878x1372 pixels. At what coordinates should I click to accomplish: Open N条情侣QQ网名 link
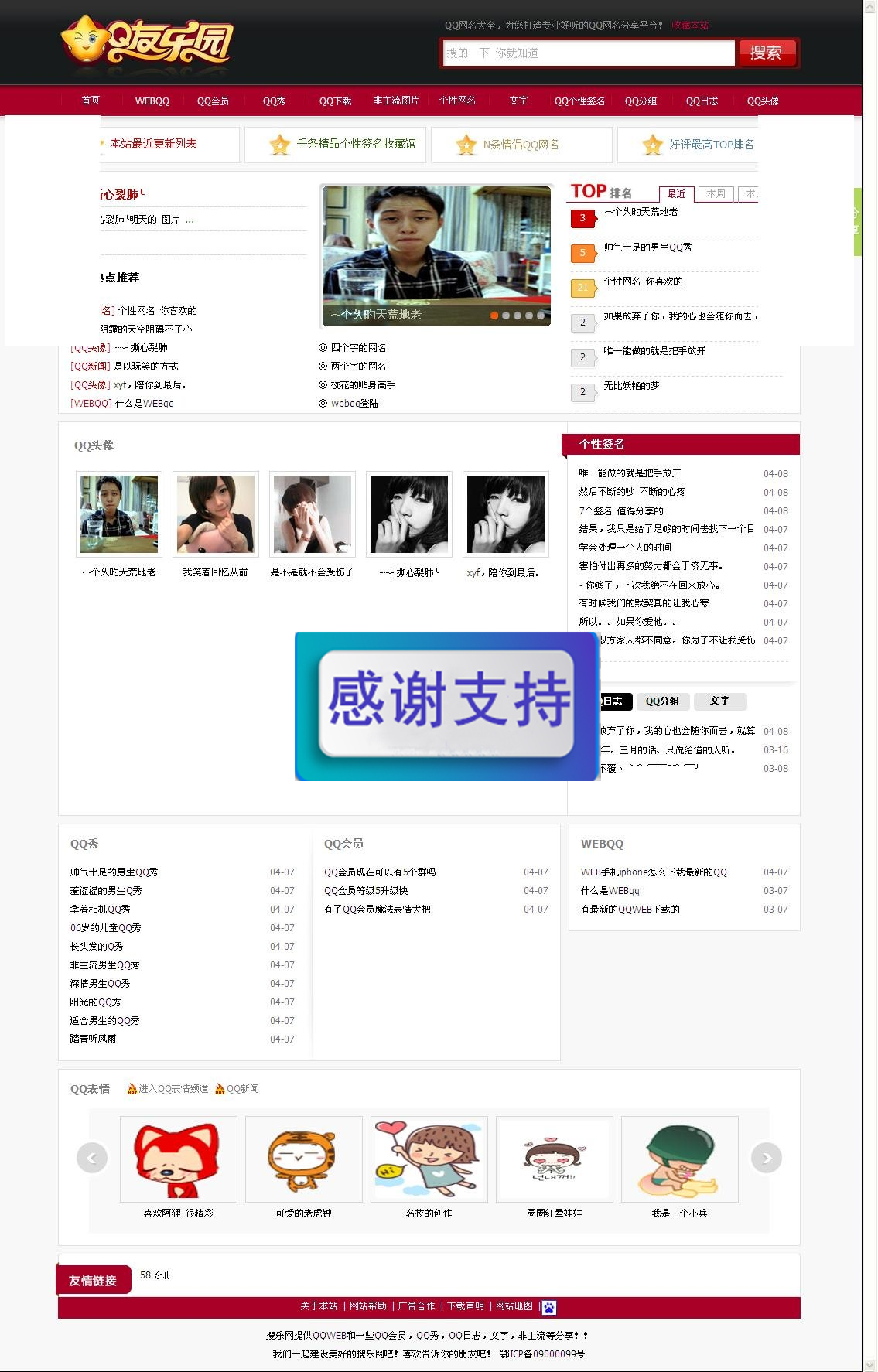521,145
